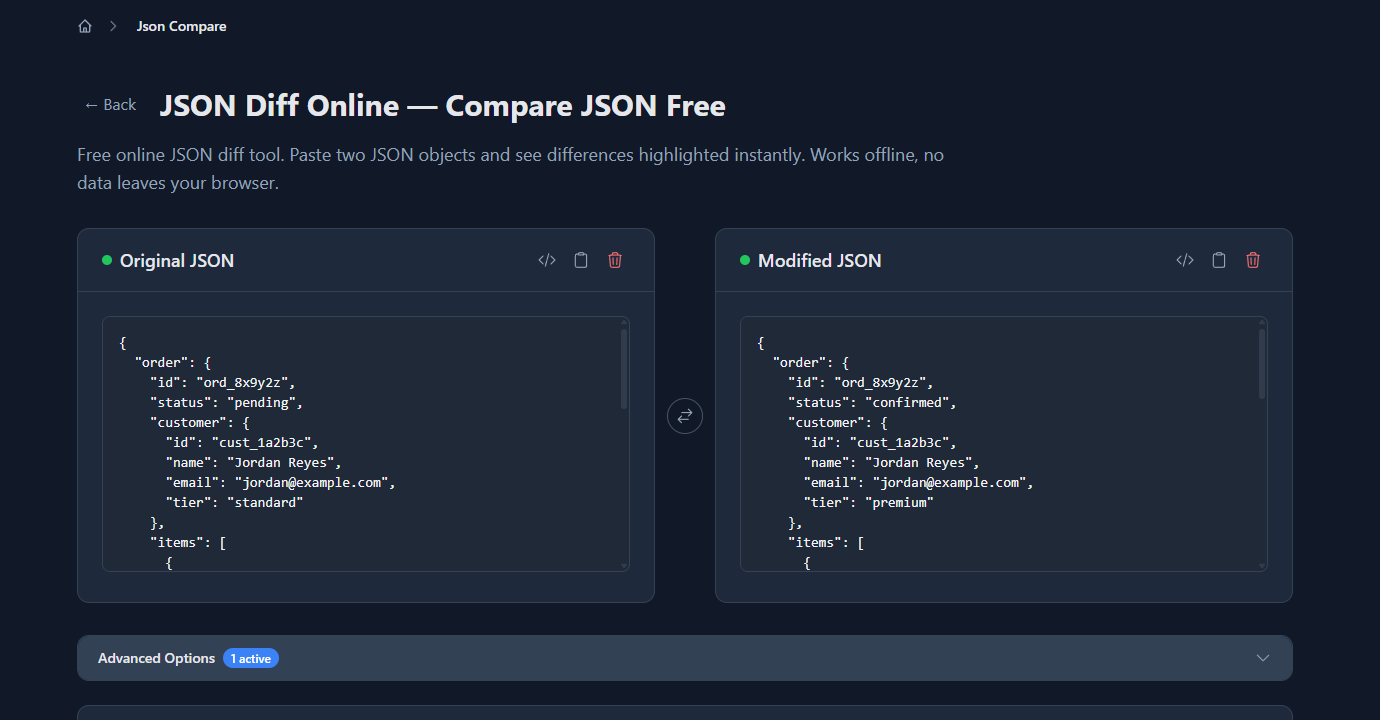Image resolution: width=1380 pixels, height=720 pixels.
Task: Toggle the green status dot on Modified JSON
Action: click(x=743, y=259)
